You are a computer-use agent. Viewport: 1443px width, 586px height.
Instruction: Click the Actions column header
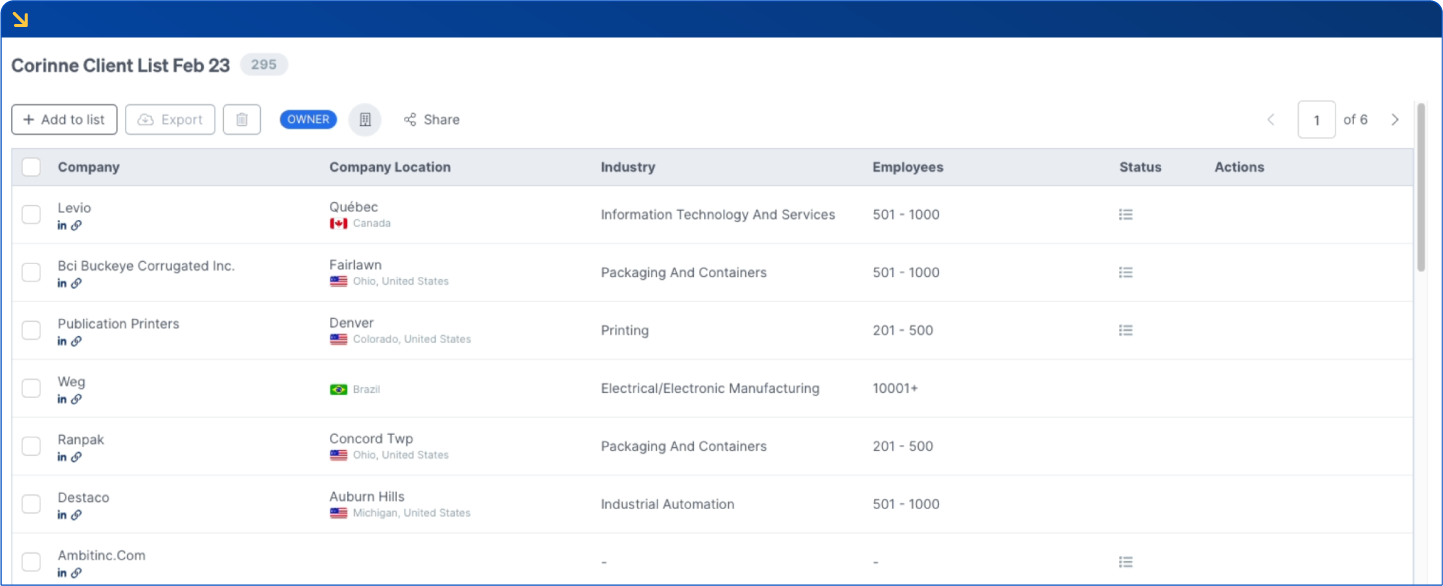(x=1240, y=167)
